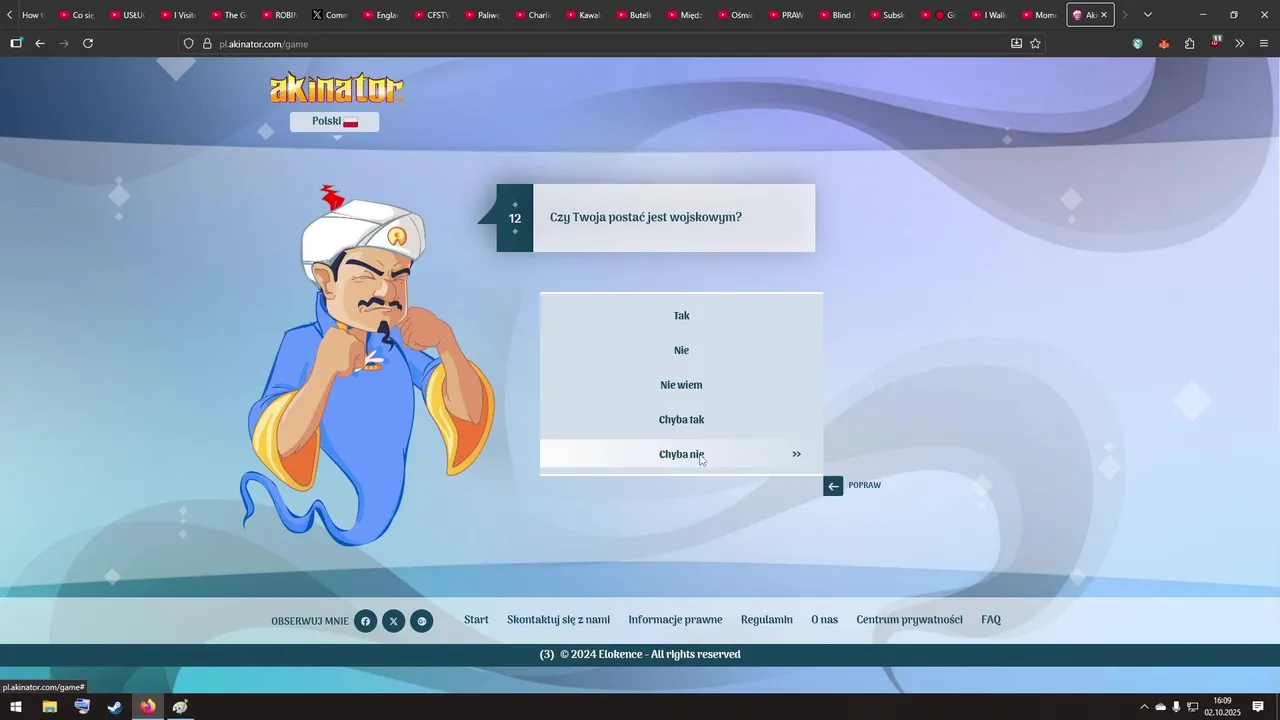This screenshot has height=720, width=1280.
Task: Answer 'Nie' to the question
Action: coord(681,351)
